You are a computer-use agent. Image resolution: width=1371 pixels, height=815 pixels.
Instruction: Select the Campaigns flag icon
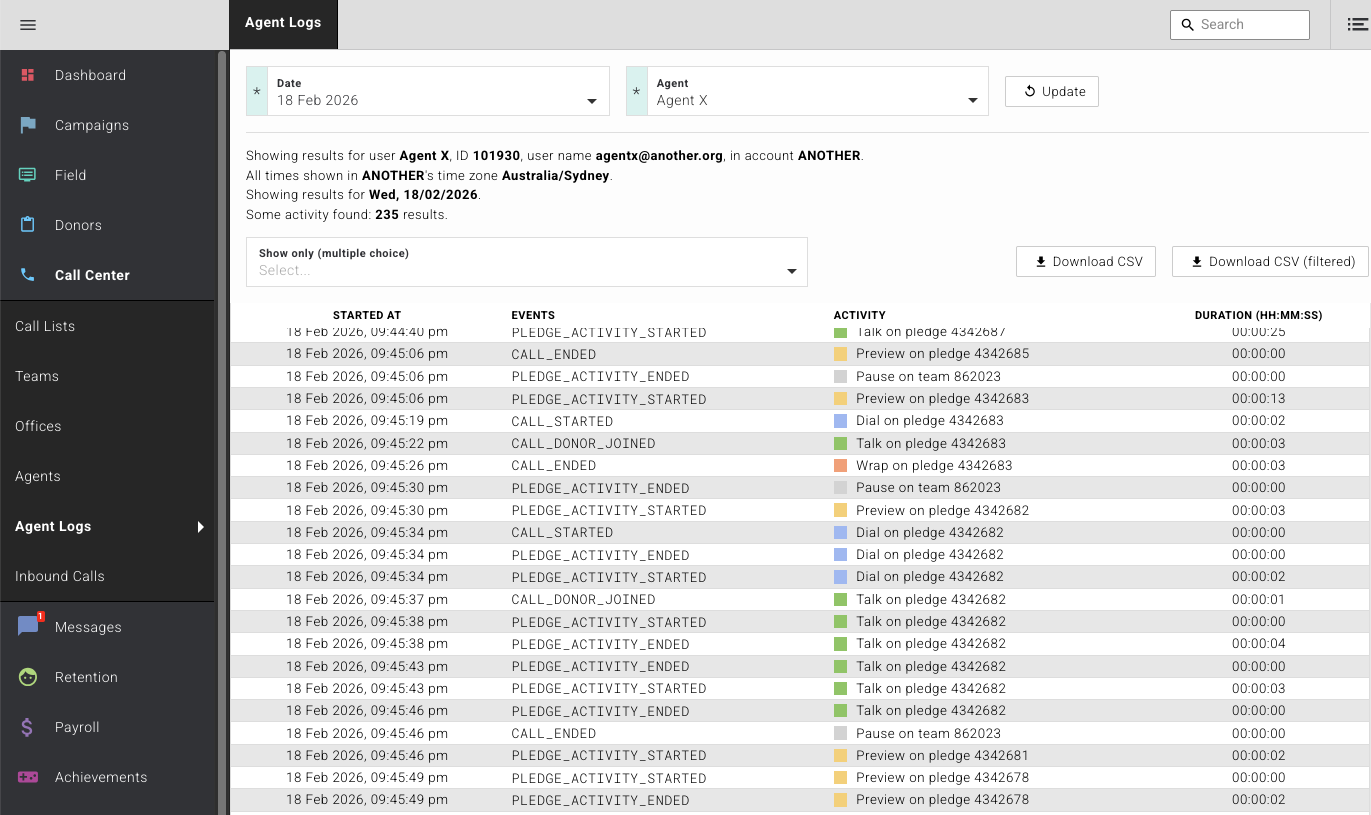click(27, 125)
